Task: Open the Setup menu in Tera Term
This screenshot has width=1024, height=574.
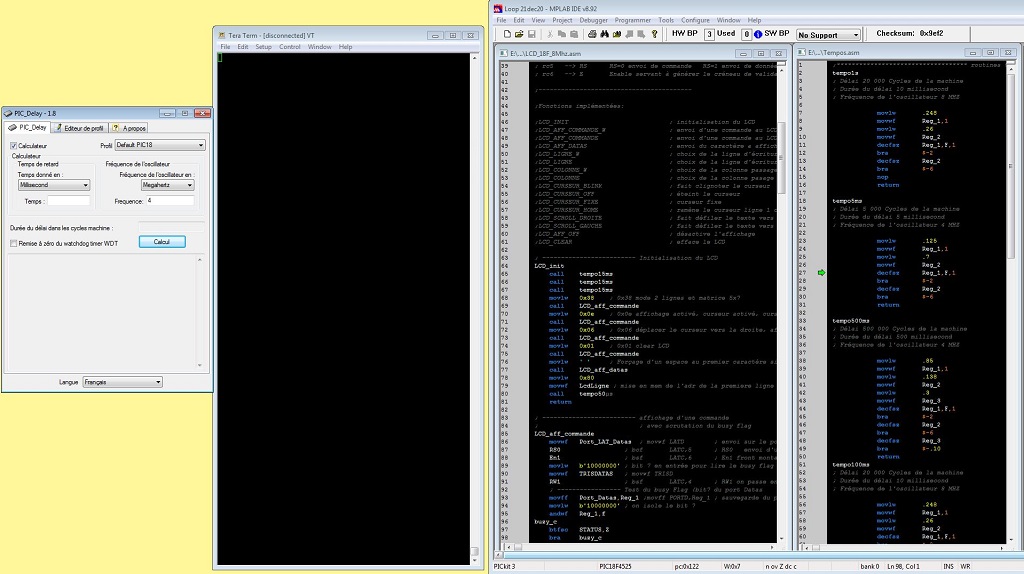Action: (x=263, y=47)
